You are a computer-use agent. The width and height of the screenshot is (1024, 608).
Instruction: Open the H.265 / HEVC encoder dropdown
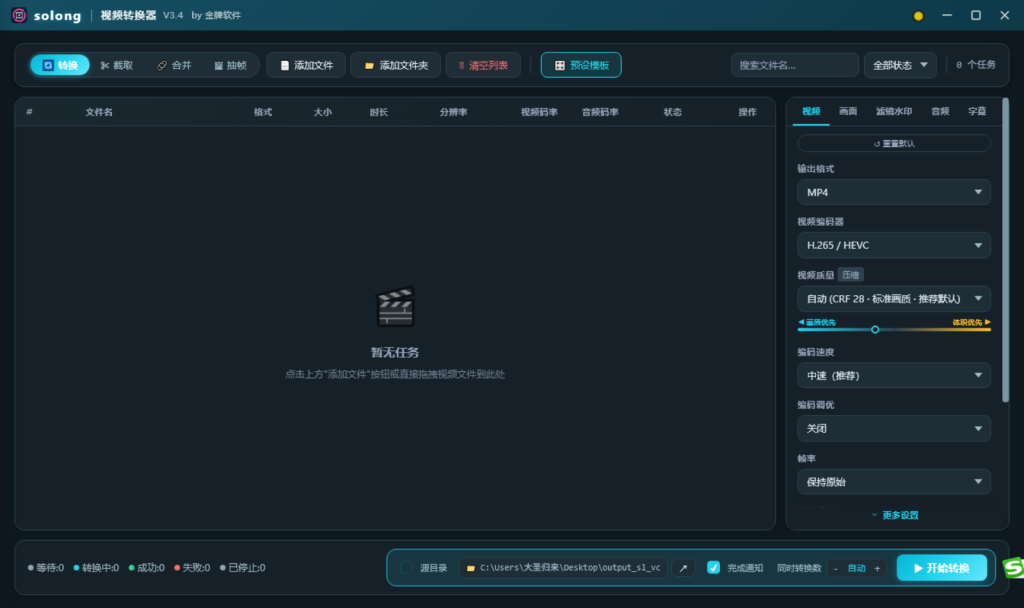894,245
